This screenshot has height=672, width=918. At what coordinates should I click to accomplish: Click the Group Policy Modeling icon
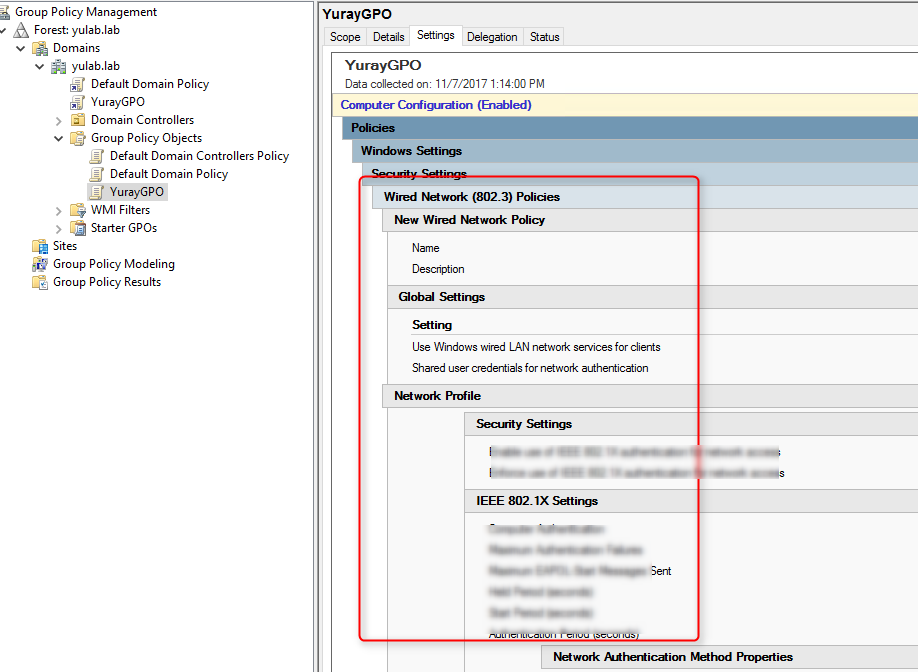point(40,264)
